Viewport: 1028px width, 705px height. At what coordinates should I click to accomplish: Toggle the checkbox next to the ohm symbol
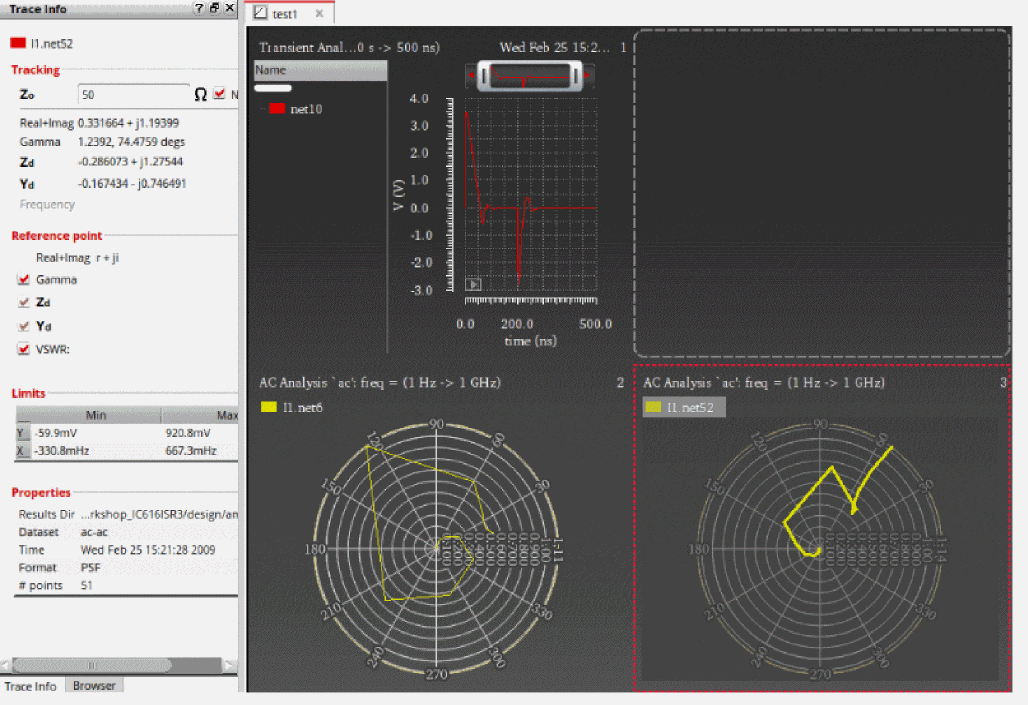[219, 94]
